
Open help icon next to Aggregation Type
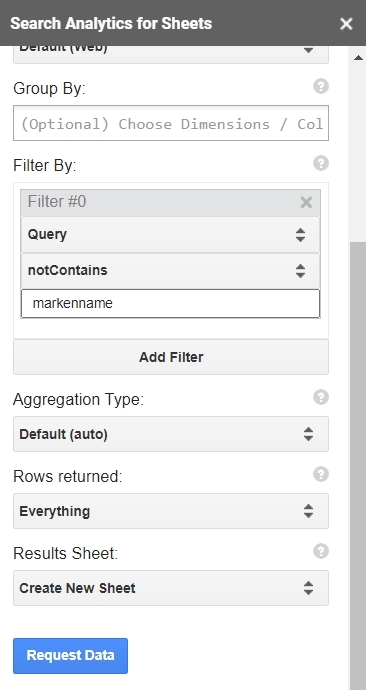321,397
